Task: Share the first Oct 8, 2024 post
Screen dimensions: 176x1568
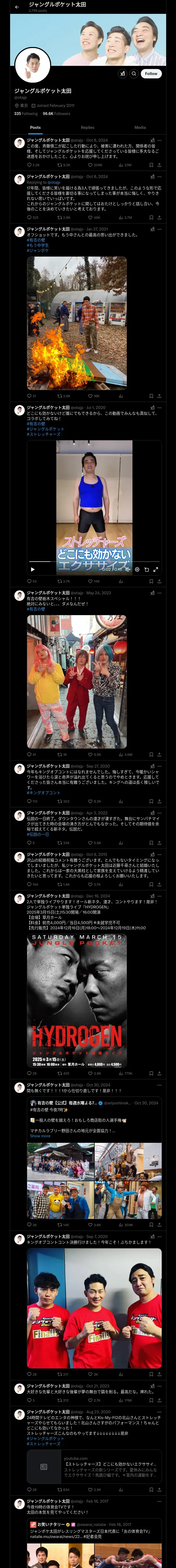Action: [160, 165]
